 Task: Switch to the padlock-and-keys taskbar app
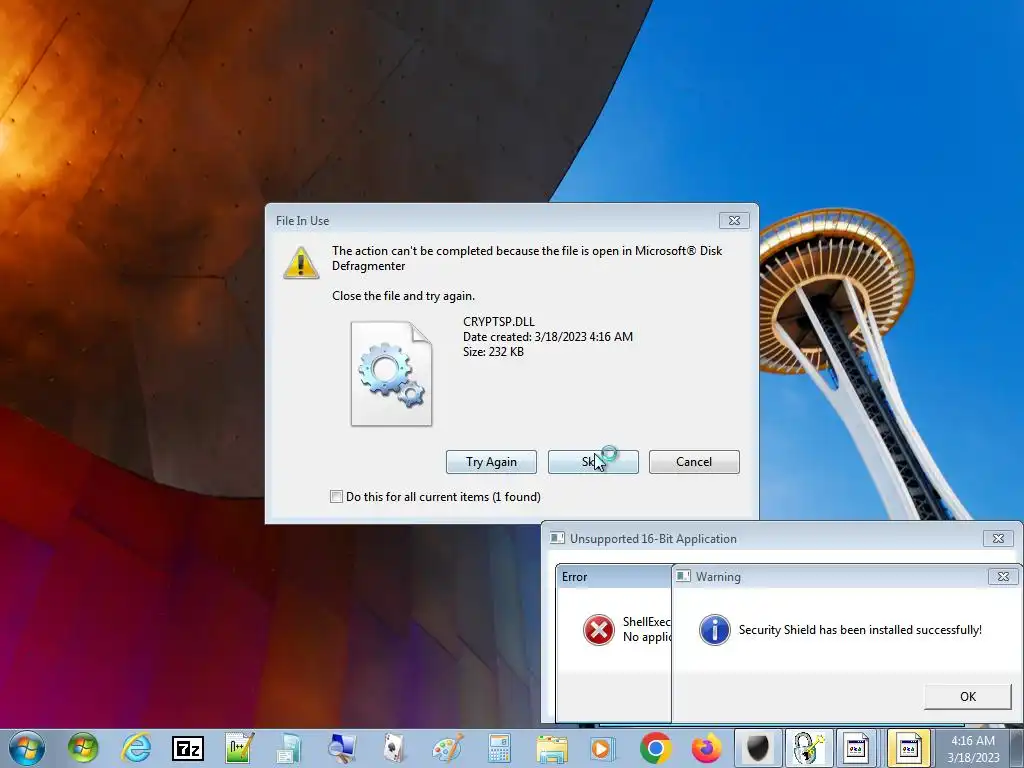[x=808, y=748]
